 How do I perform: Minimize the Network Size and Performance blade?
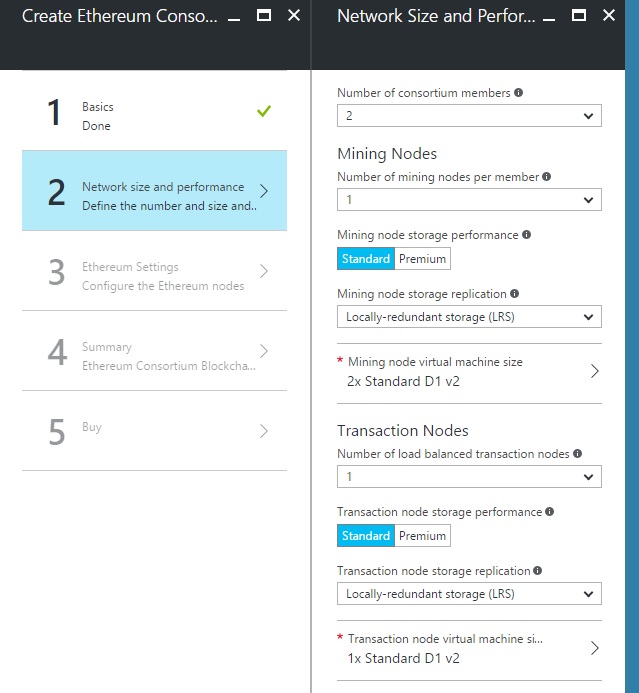coord(549,19)
